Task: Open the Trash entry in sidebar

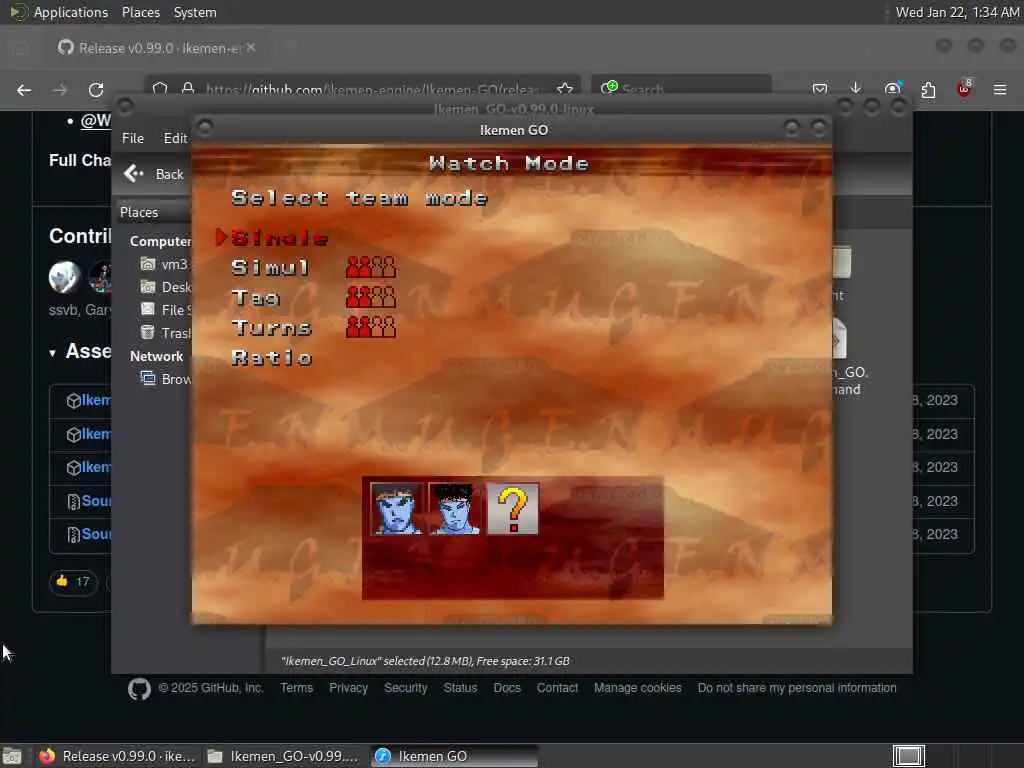Action: click(166, 332)
